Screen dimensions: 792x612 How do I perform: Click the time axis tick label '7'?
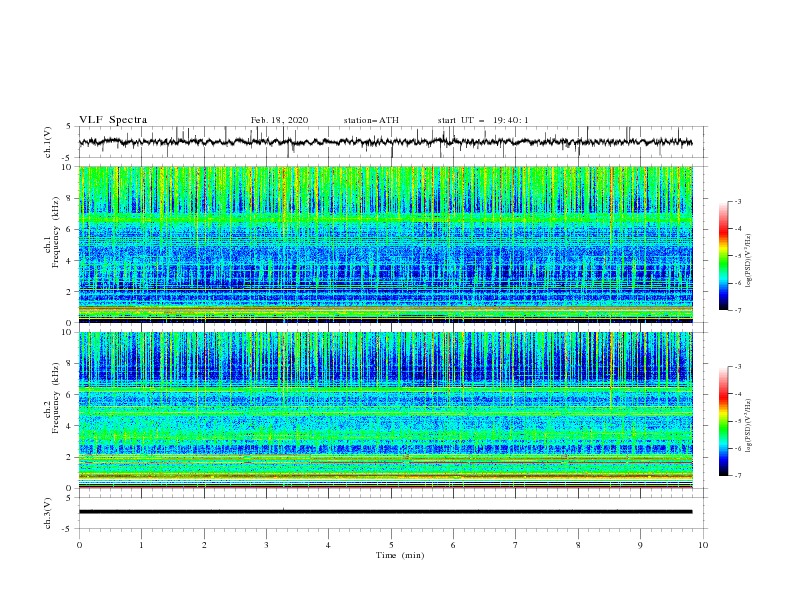pos(516,545)
